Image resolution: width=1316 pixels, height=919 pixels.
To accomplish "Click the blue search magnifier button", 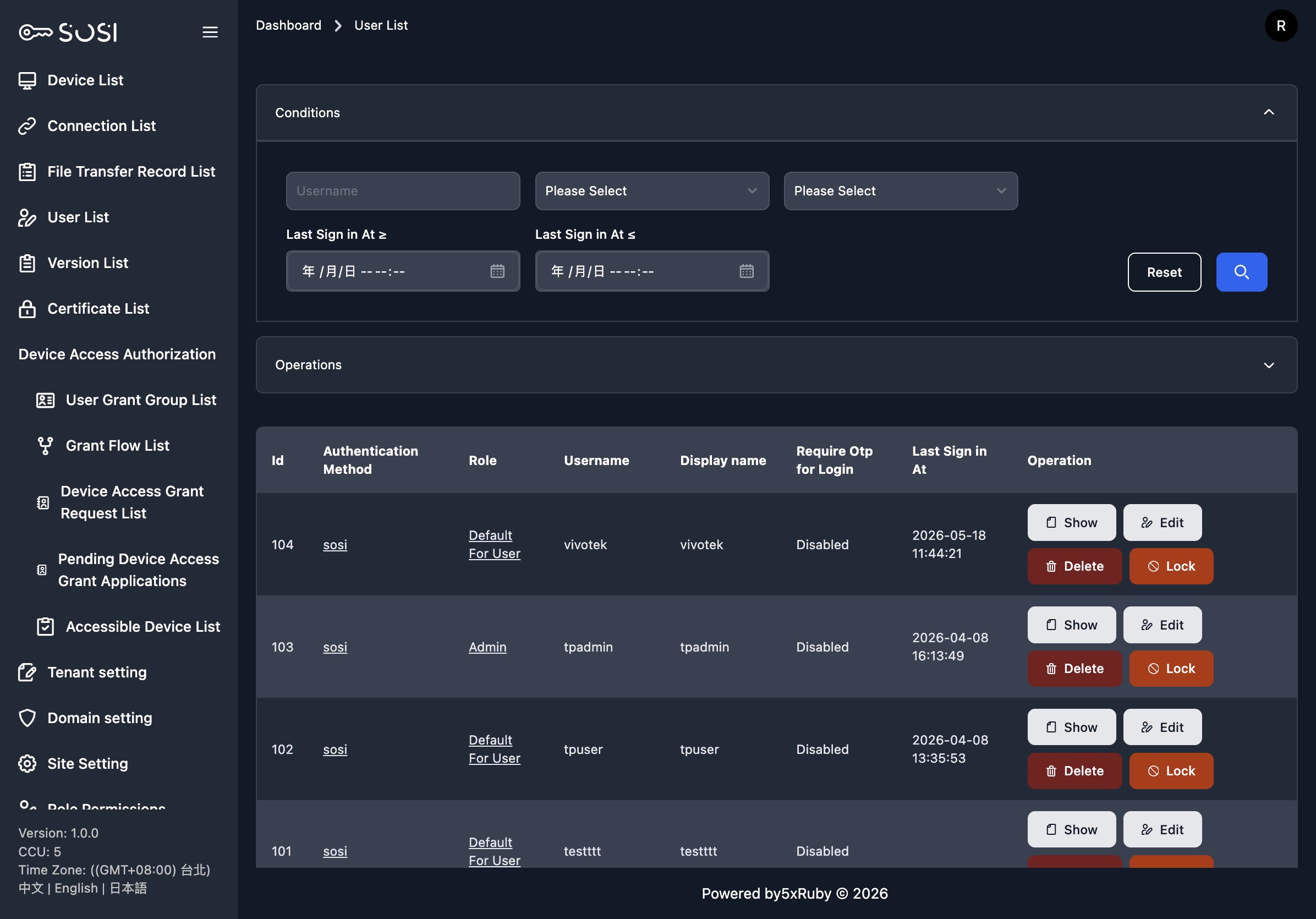I will click(x=1242, y=272).
